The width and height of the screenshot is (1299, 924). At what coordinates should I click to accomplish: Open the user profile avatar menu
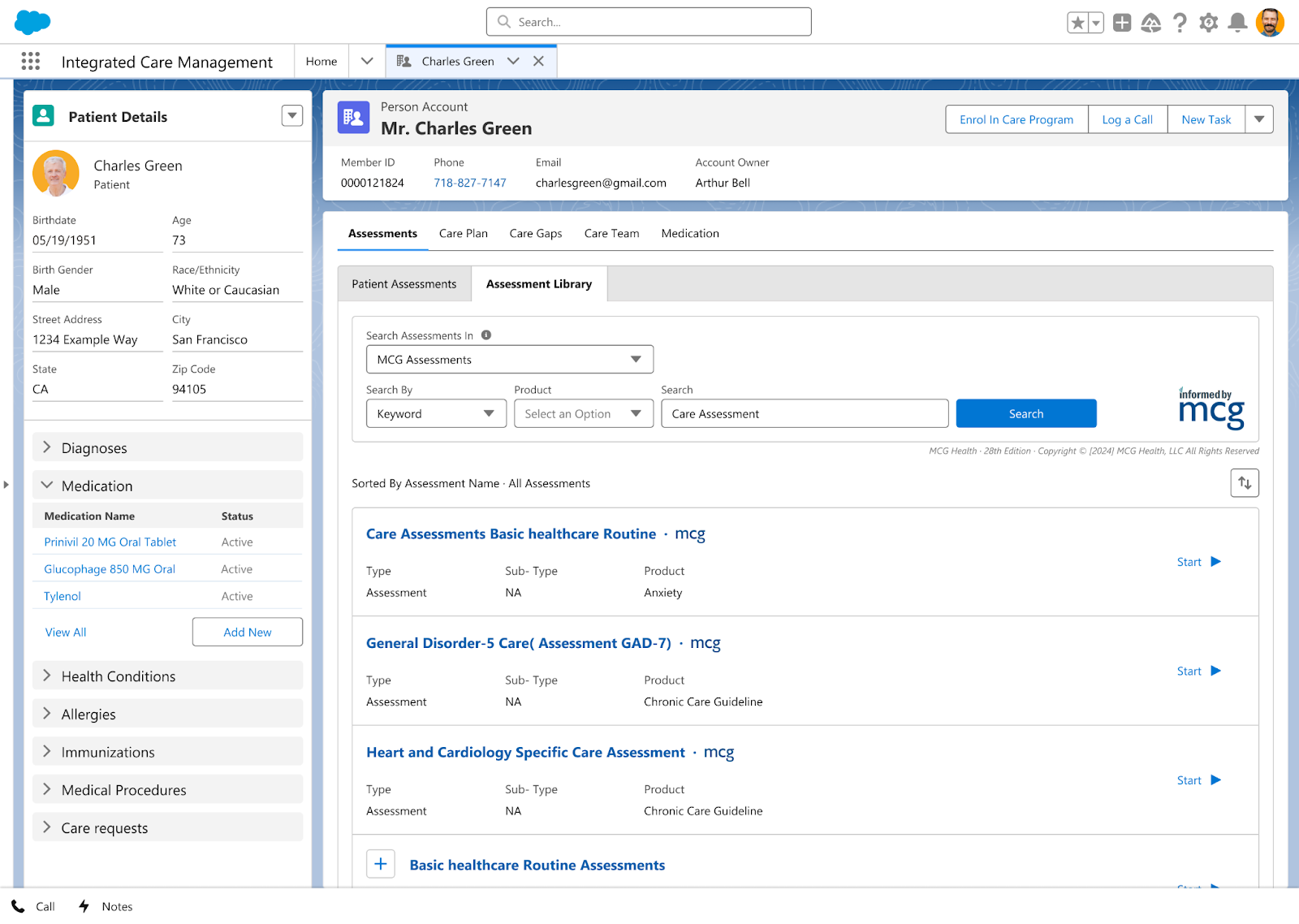(x=1270, y=23)
